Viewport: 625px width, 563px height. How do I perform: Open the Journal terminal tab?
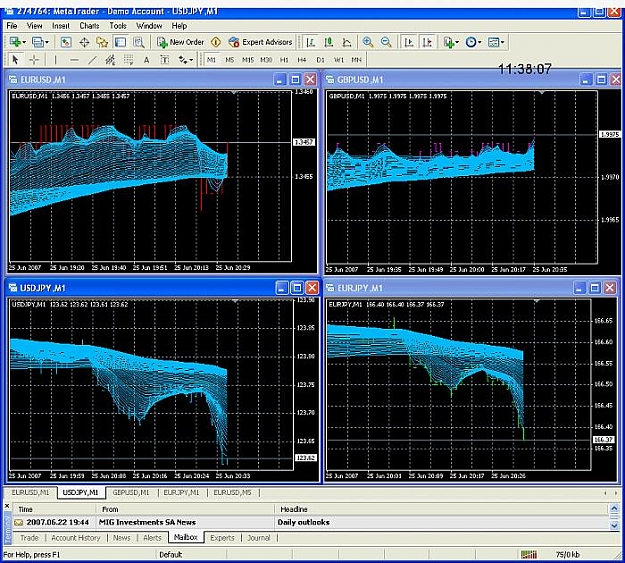tap(259, 538)
